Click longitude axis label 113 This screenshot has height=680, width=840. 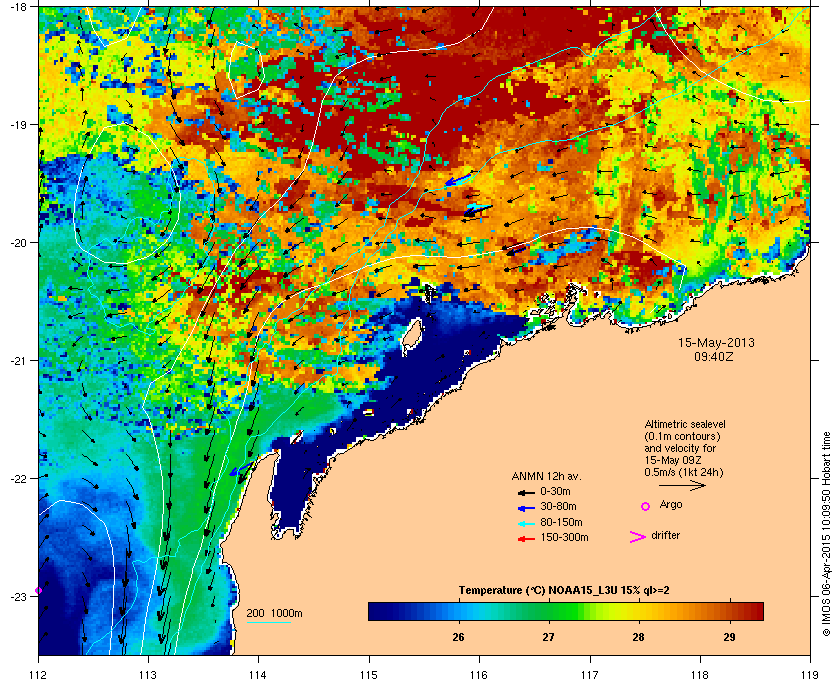(148, 675)
